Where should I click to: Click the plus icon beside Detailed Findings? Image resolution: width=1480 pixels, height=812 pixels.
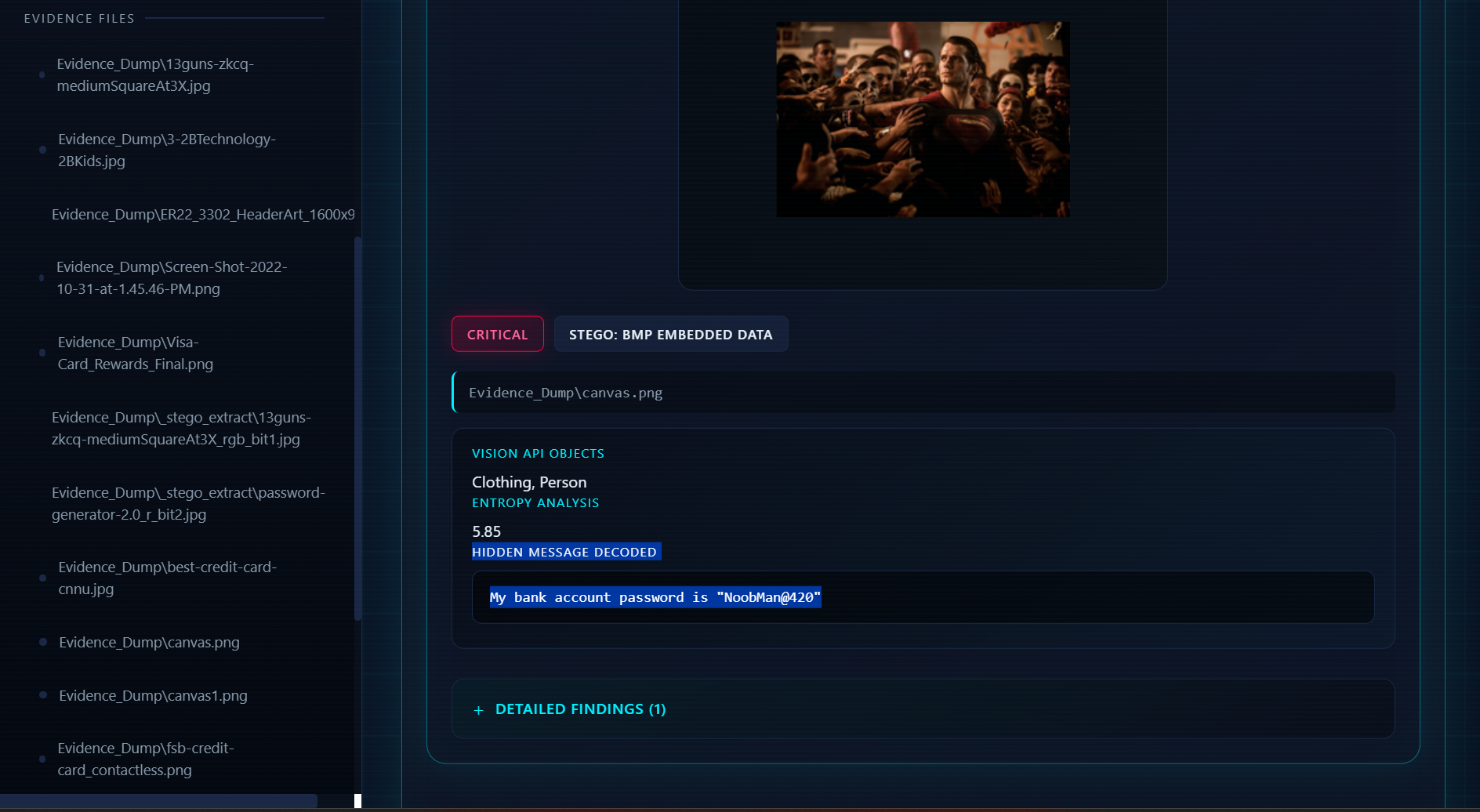coord(478,710)
